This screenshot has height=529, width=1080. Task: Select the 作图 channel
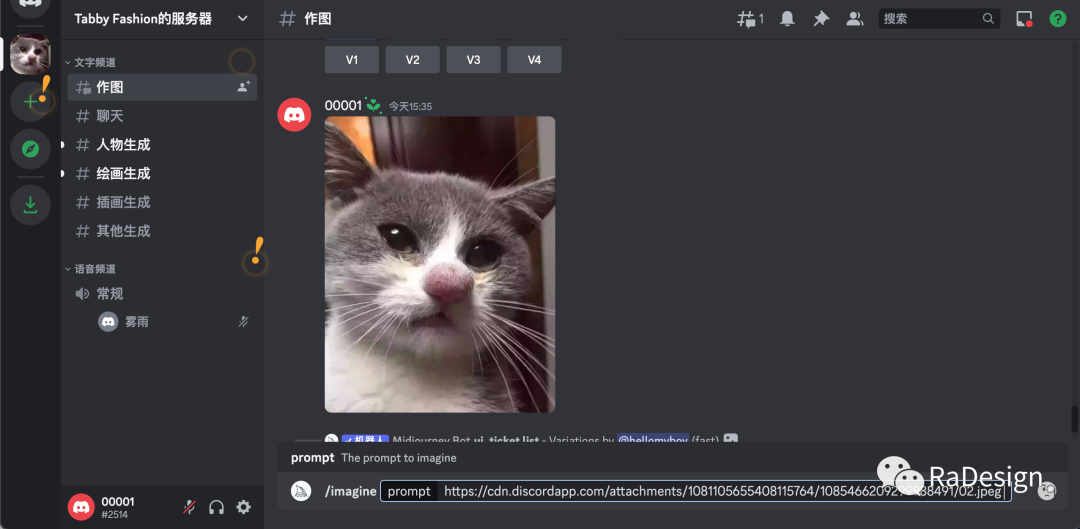[x=162, y=87]
